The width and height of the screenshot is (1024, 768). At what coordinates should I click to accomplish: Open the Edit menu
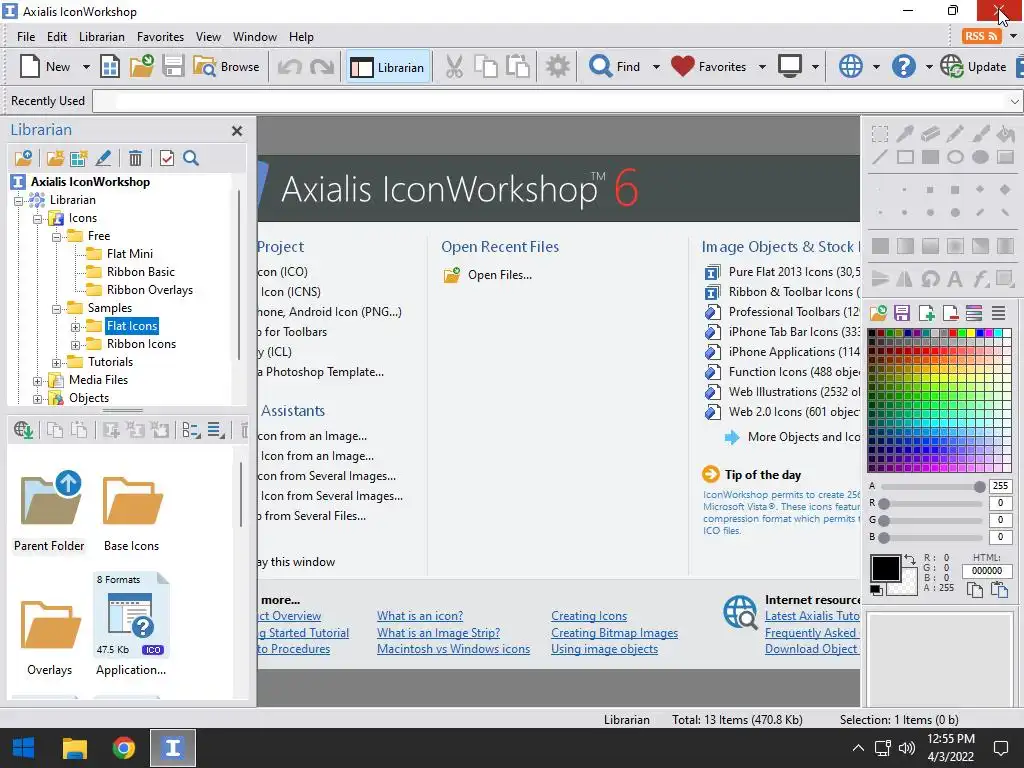(x=57, y=37)
